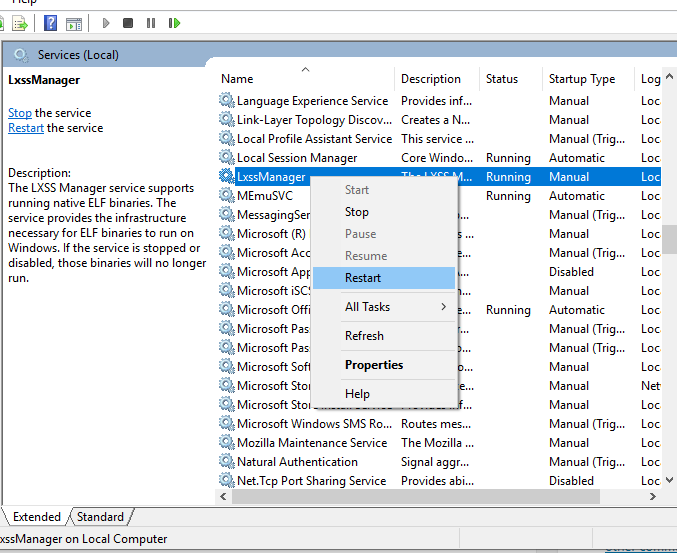Select the Natural Authentication service
677x553 pixels.
(x=297, y=462)
